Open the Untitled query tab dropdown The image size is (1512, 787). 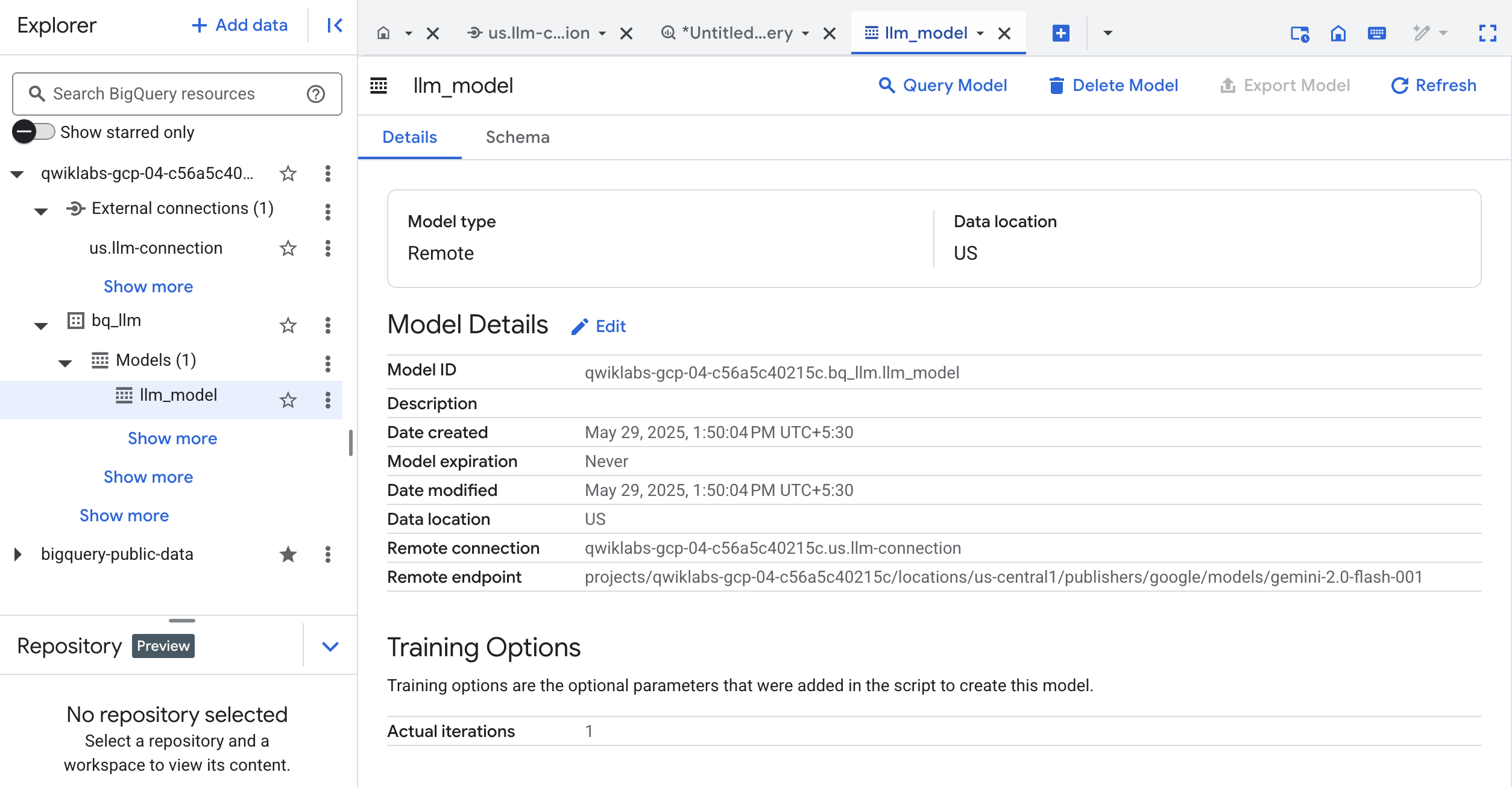click(805, 33)
